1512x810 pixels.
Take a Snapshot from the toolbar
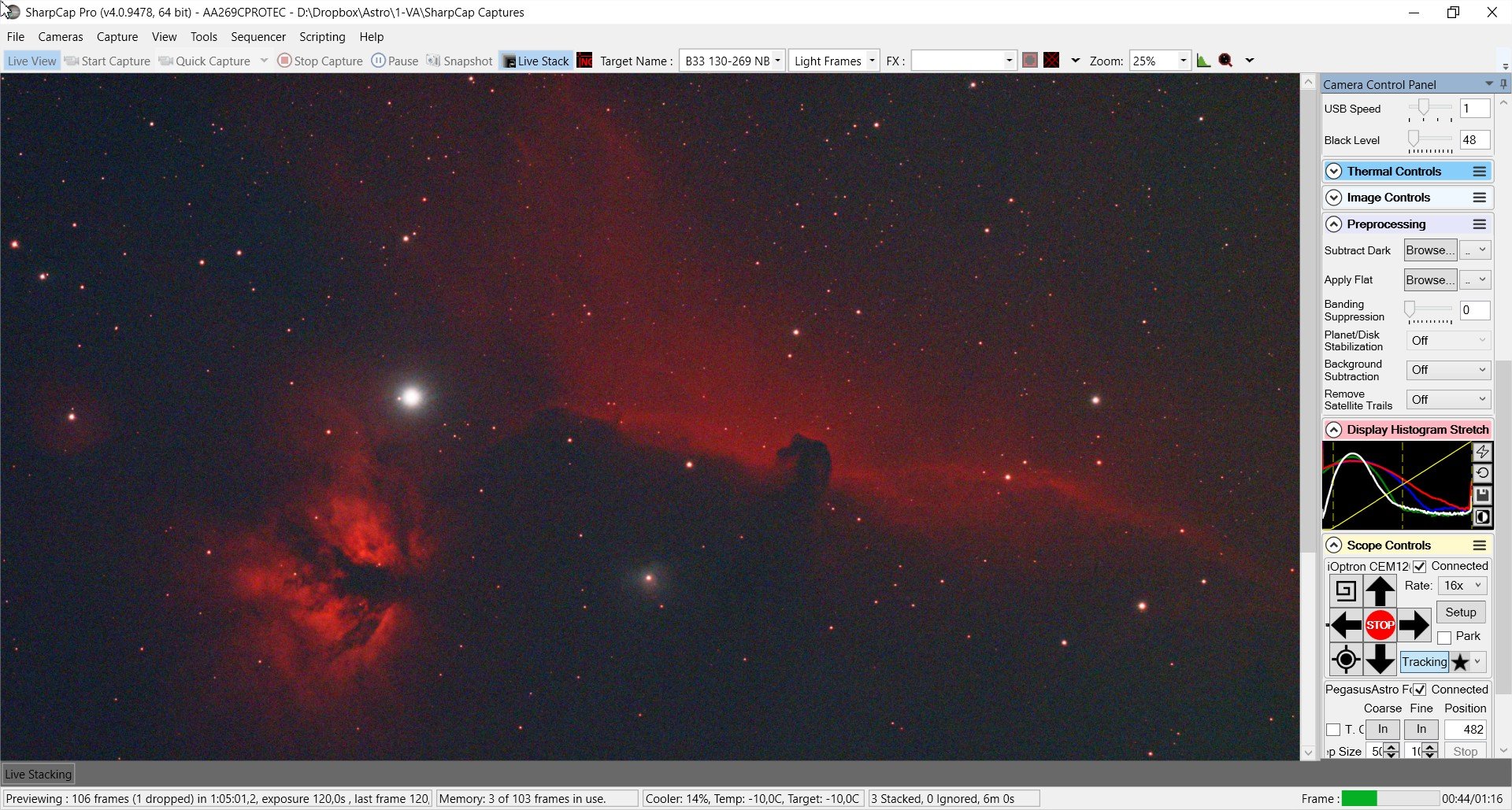(459, 61)
